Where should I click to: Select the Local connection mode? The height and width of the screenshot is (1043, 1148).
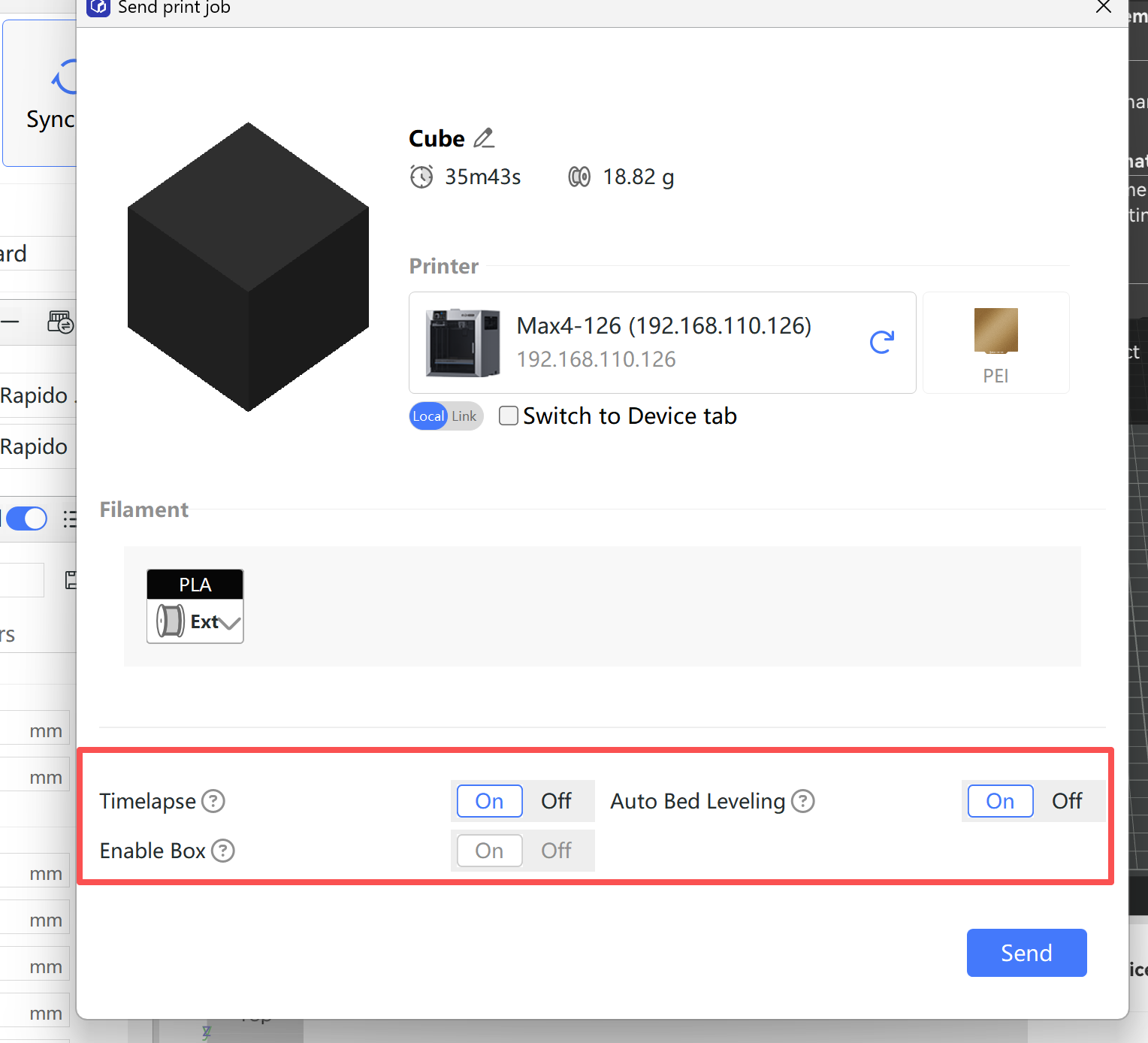coord(428,416)
